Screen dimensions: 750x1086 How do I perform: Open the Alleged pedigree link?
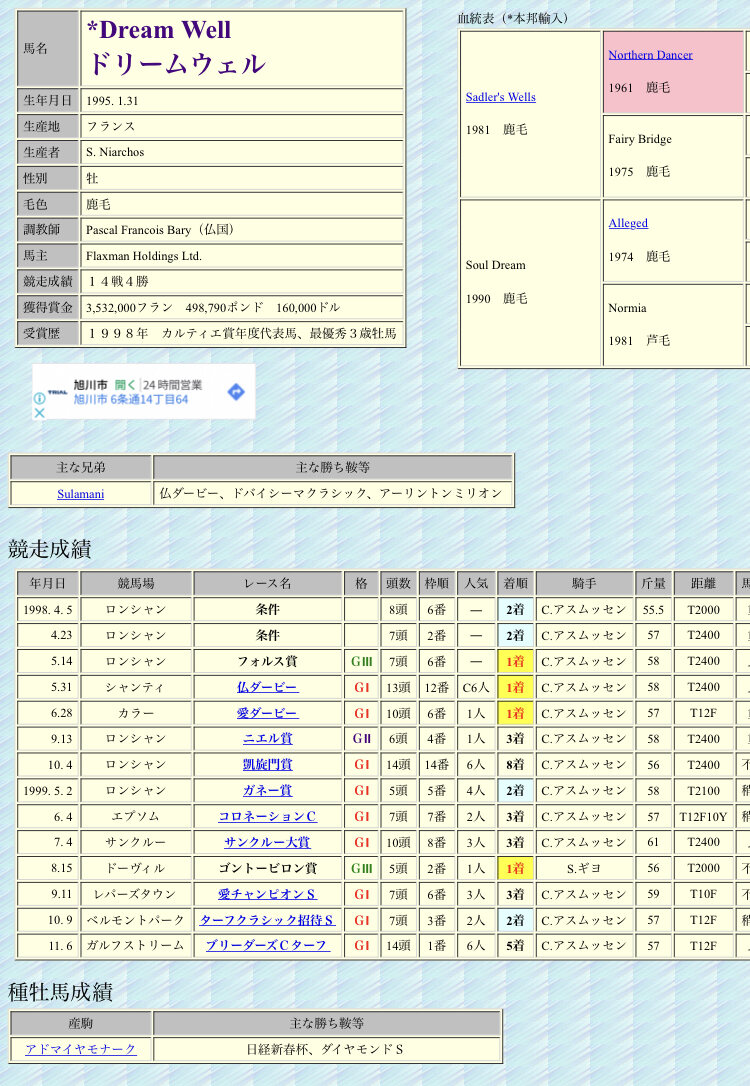point(628,223)
